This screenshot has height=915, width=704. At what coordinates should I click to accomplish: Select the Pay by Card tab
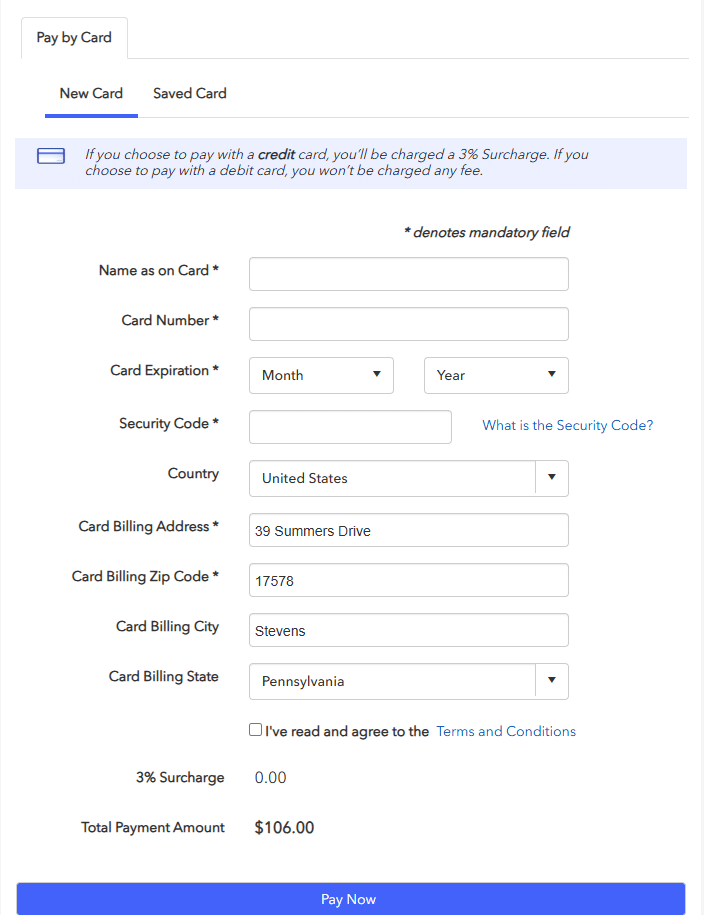point(74,38)
